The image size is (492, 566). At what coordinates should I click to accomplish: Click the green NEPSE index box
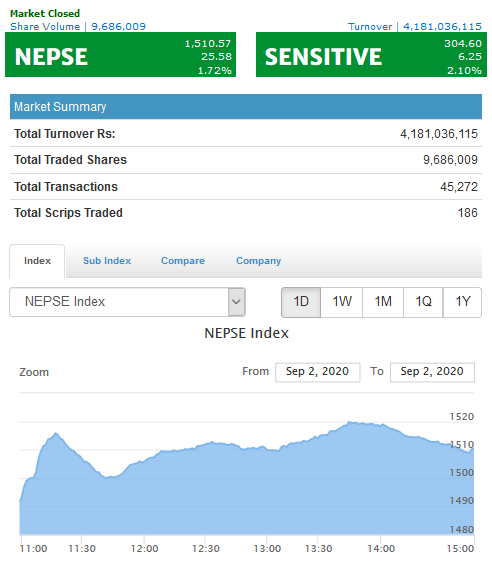[120, 55]
